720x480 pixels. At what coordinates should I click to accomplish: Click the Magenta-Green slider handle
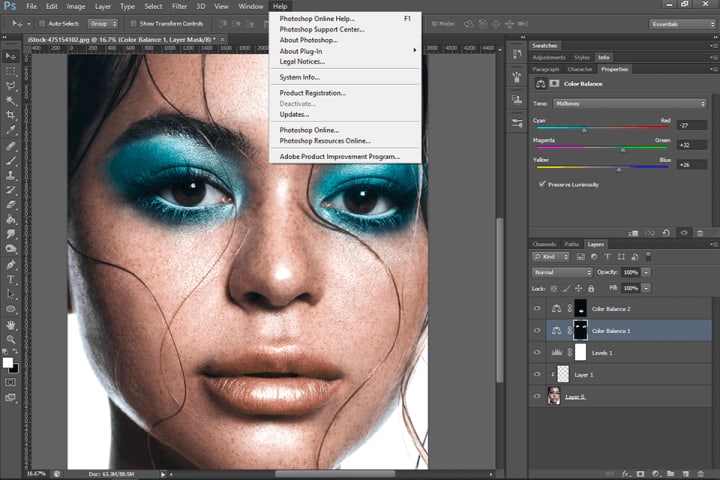(x=623, y=150)
